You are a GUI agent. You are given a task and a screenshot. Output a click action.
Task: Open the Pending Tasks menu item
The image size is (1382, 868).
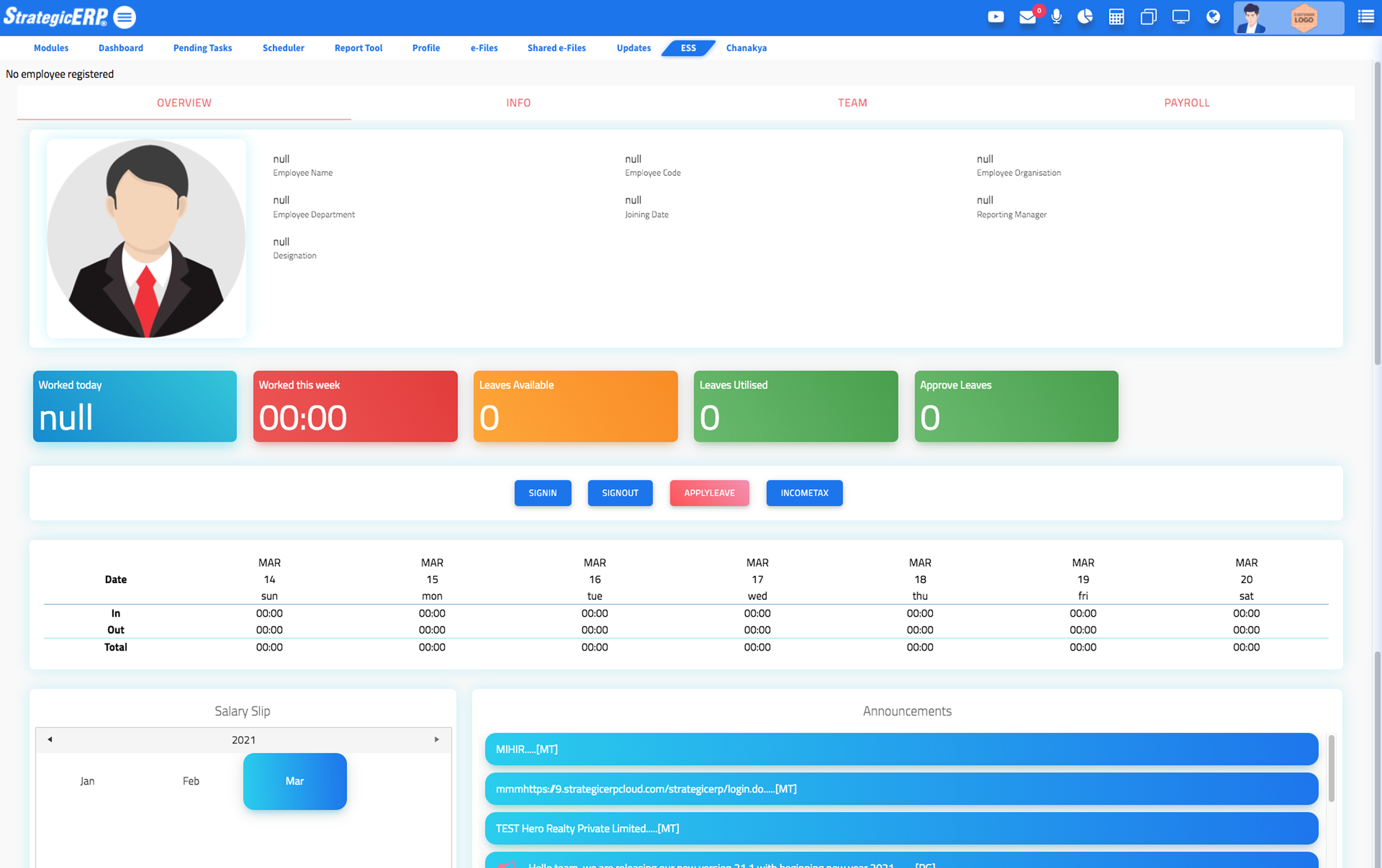tap(203, 48)
